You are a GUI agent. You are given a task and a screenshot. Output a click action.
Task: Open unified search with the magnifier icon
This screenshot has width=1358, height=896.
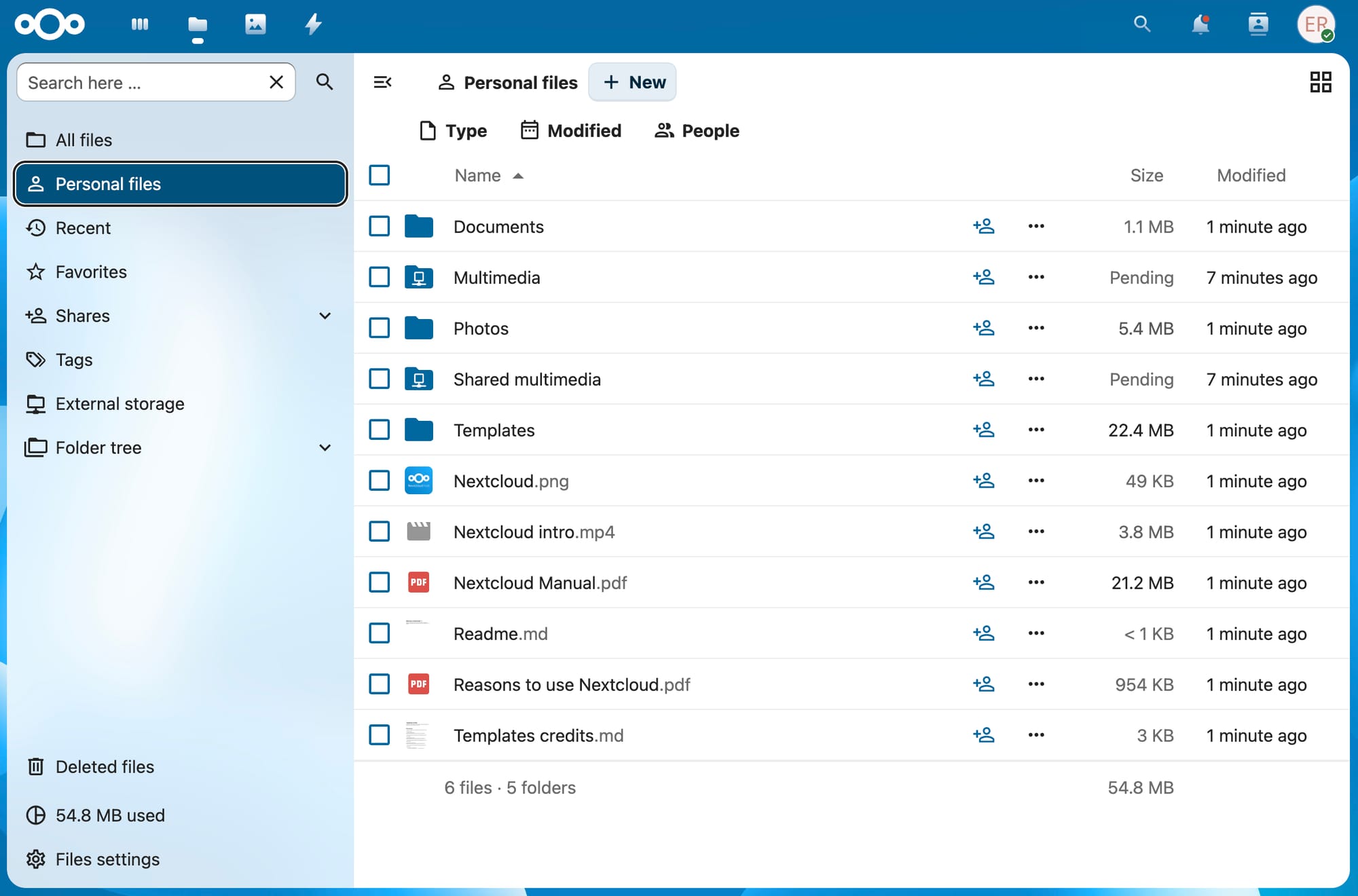(1141, 24)
